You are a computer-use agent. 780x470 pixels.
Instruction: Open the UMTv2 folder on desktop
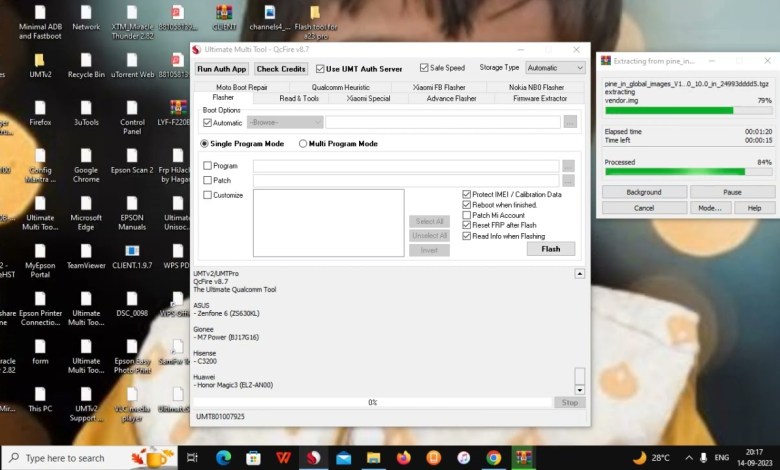coord(40,62)
